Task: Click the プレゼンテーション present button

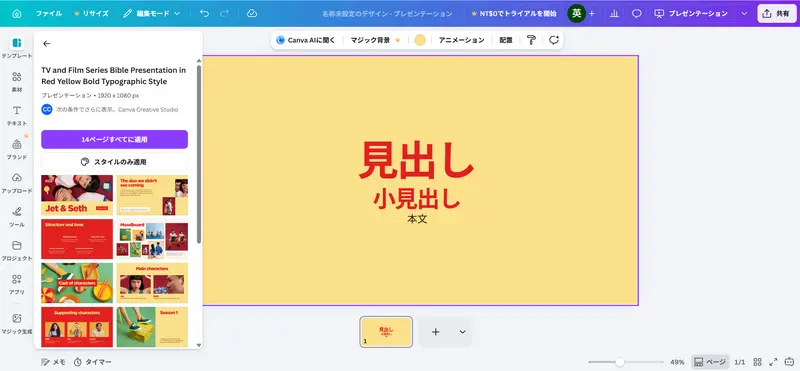Action: point(691,14)
